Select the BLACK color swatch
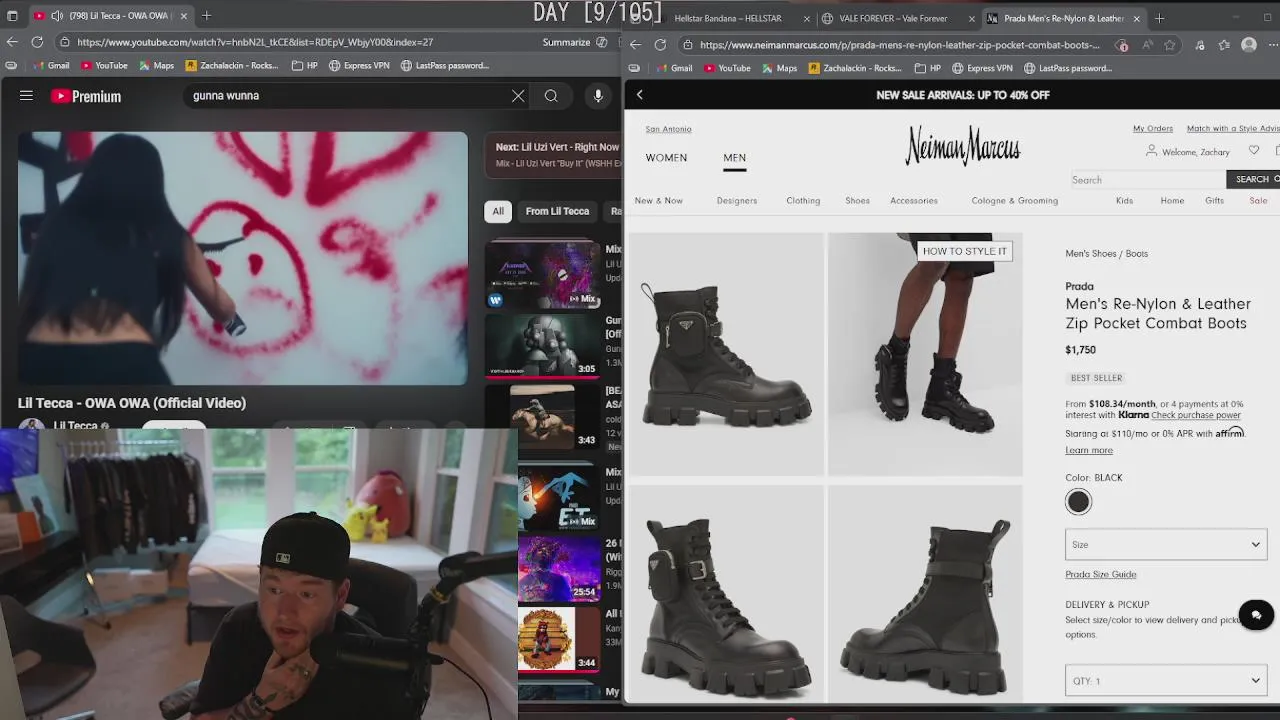Viewport: 1280px width, 720px height. tap(1078, 502)
